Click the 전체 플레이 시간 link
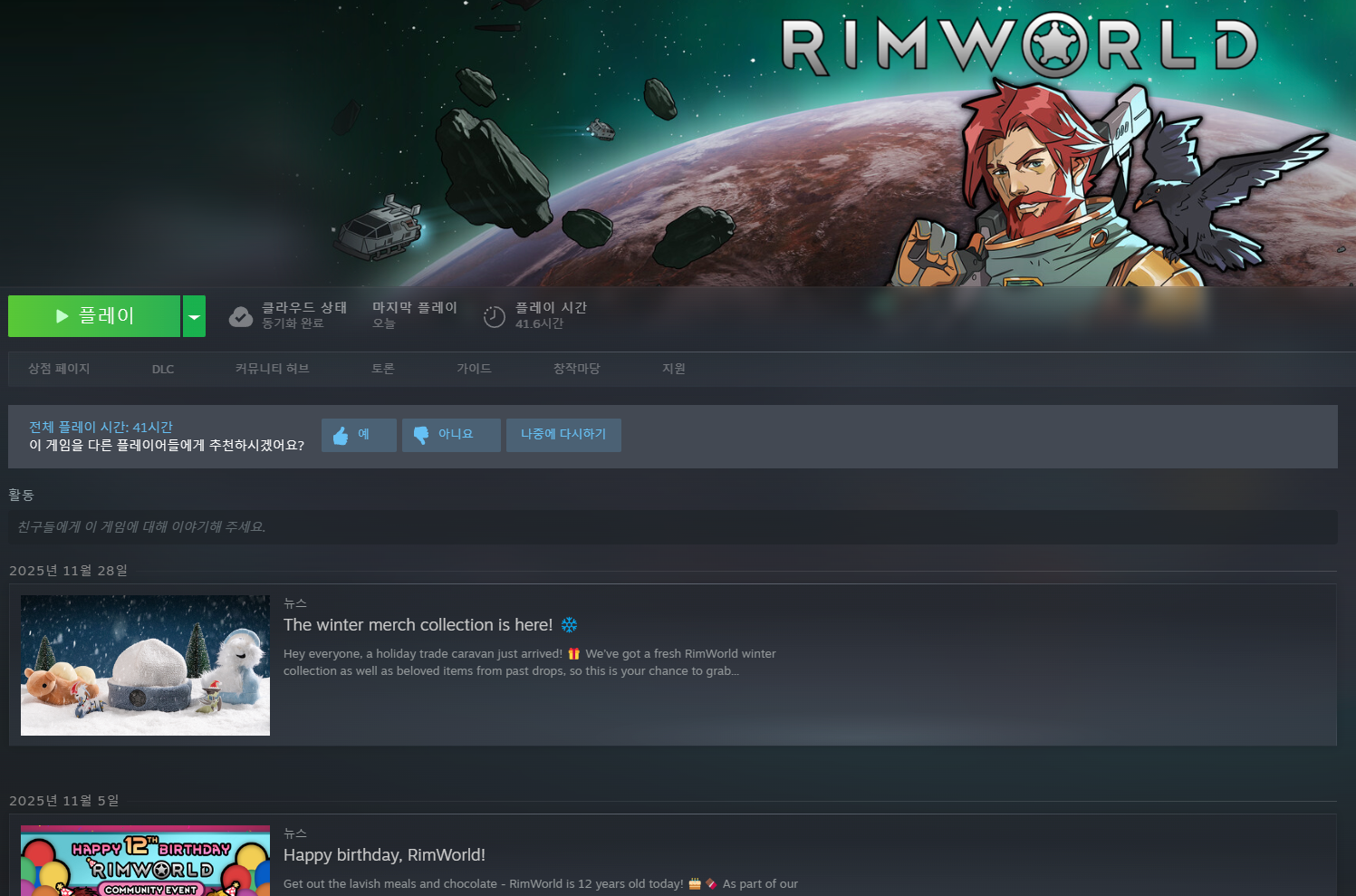1356x896 pixels. pos(101,427)
